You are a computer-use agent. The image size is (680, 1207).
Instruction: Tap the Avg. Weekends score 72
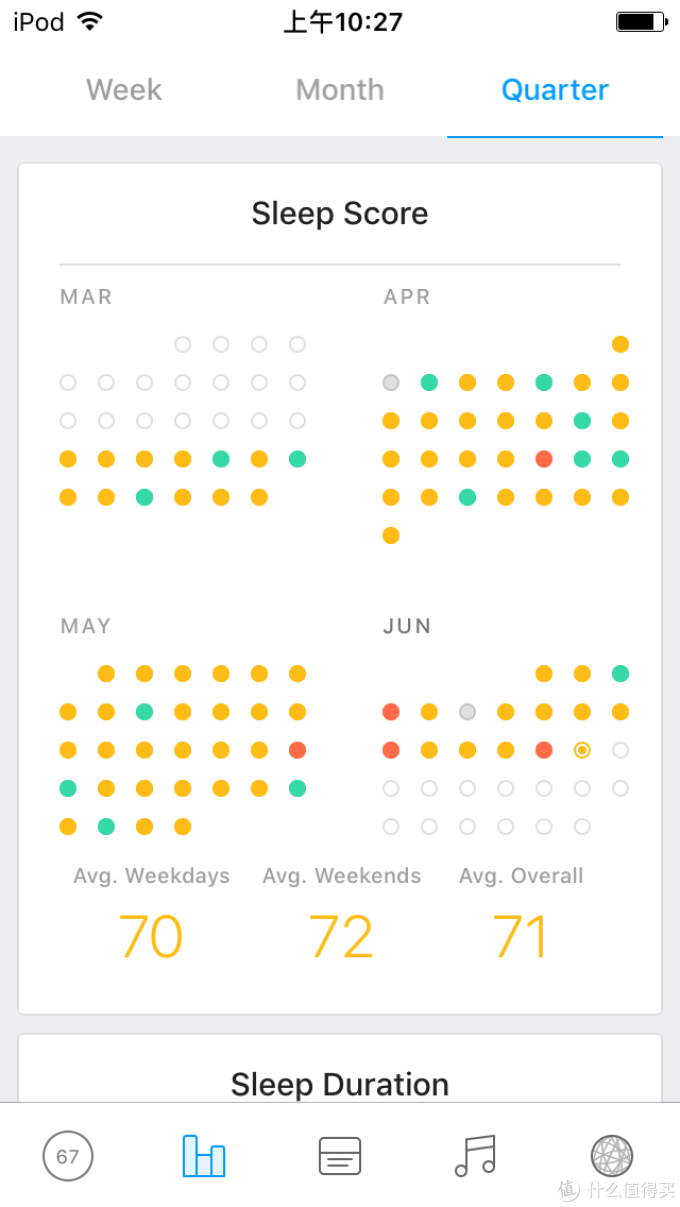coord(341,937)
